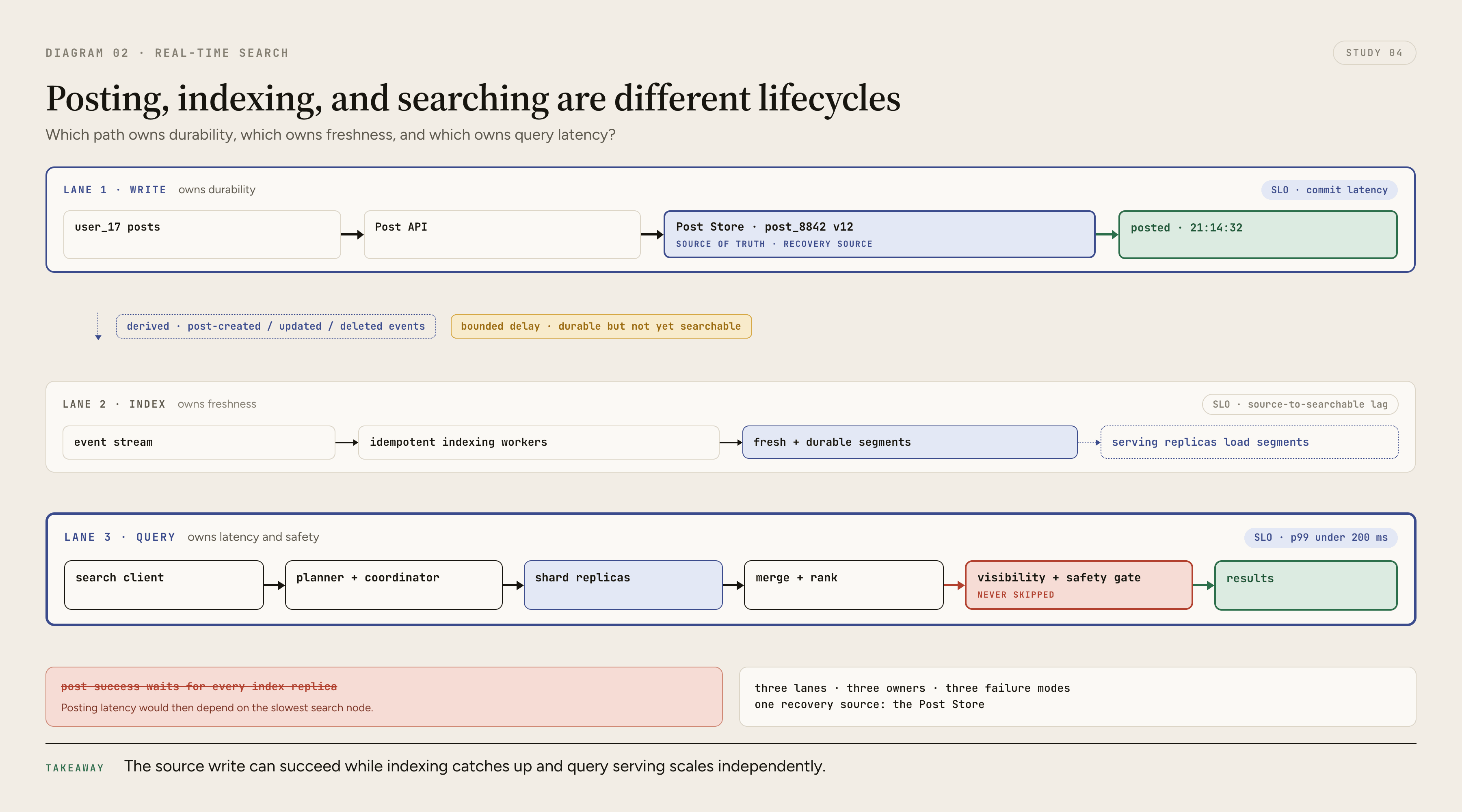1462x812 pixels.
Task: Click the 'posted · 21:14:32' green box
Action: pos(1258,234)
